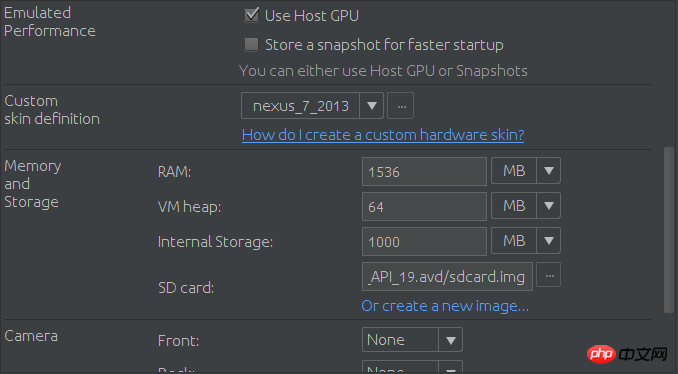Select the nexus_7_2013 skin combo box
The height and width of the screenshot is (374, 678).
click(x=312, y=105)
